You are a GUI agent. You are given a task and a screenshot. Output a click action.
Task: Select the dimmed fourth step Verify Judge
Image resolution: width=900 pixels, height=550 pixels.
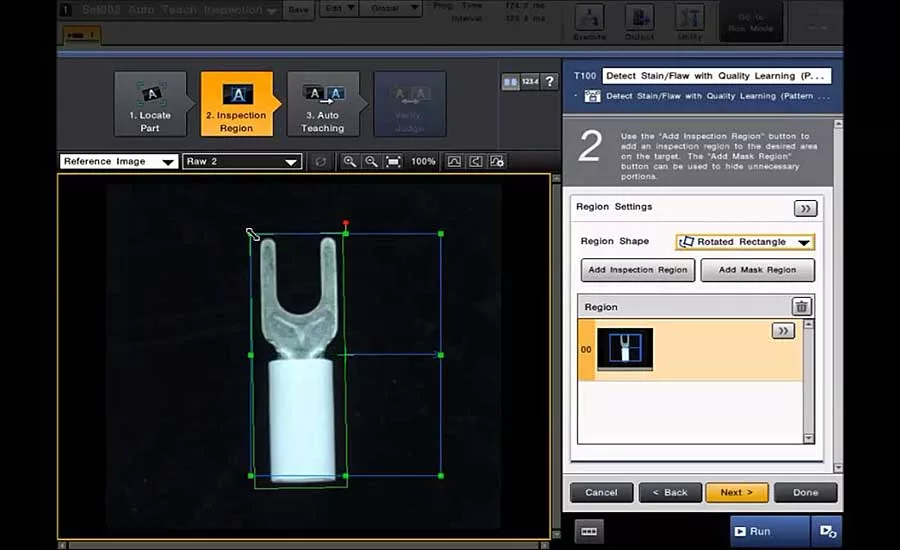point(410,104)
